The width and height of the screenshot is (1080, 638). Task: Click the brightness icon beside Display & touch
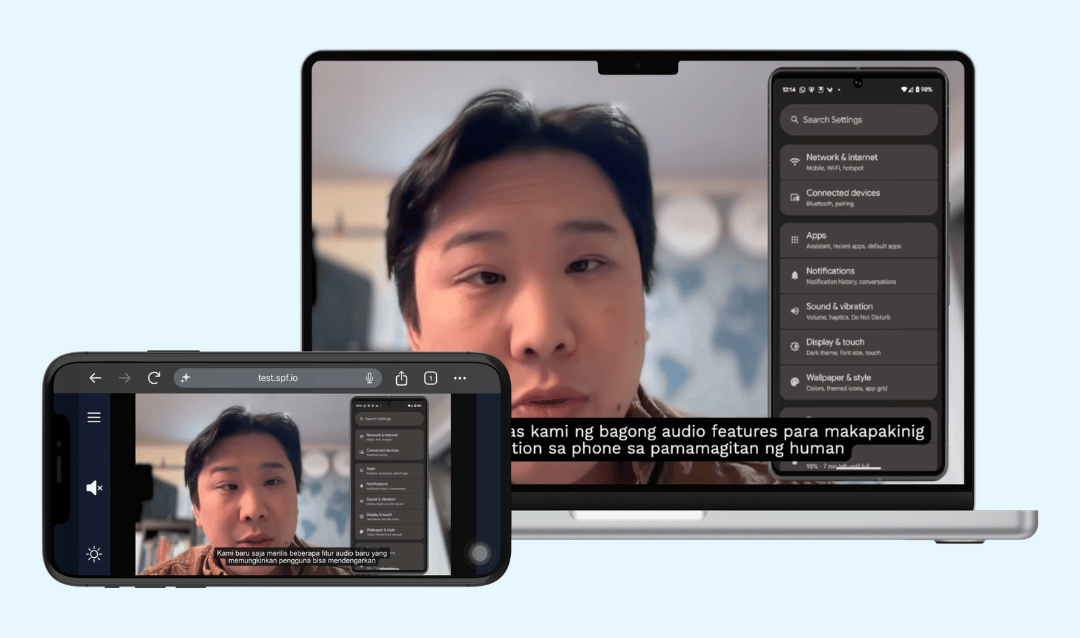pyautogui.click(x=794, y=347)
